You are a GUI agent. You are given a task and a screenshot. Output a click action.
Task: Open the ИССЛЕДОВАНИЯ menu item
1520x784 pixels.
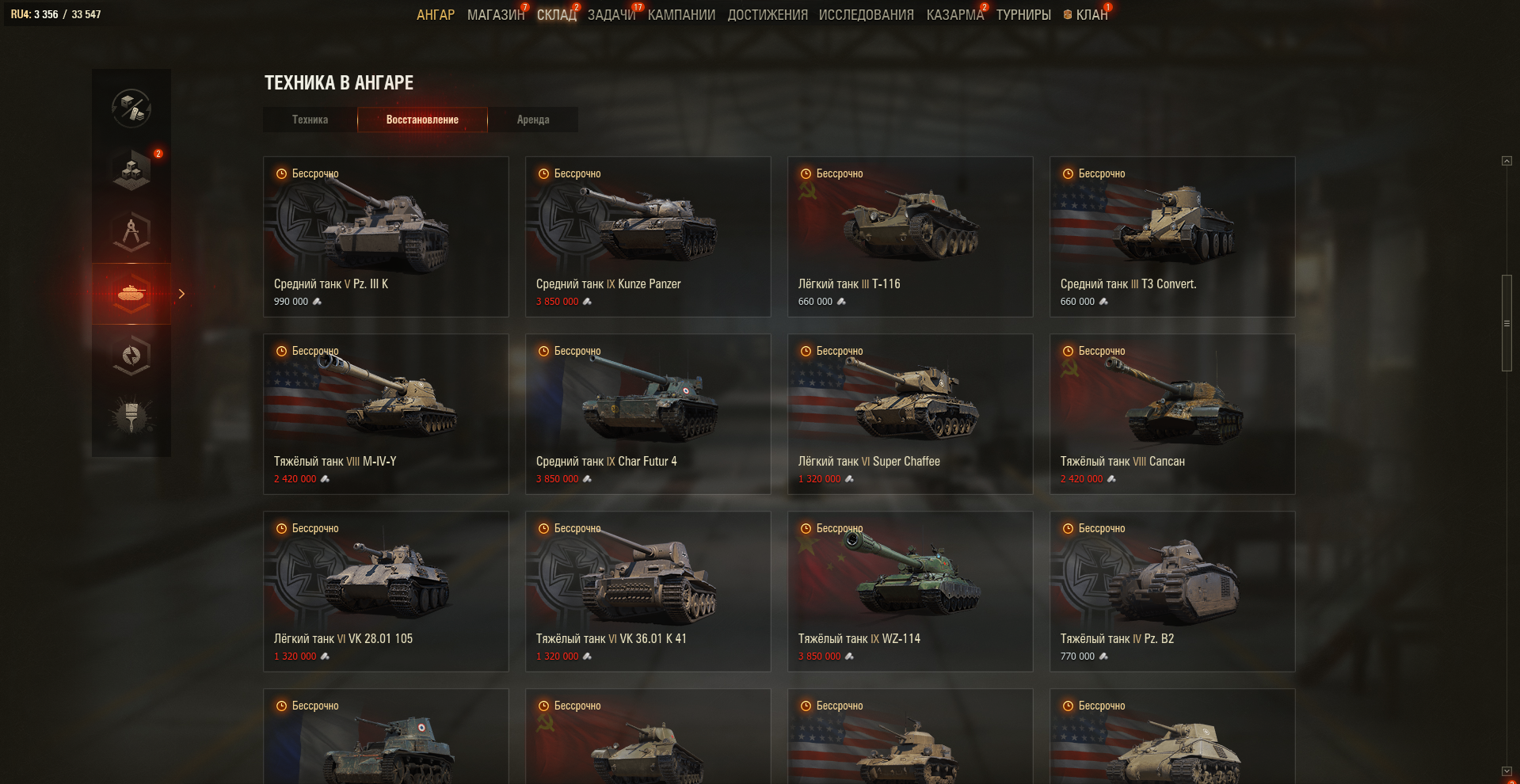click(x=867, y=15)
